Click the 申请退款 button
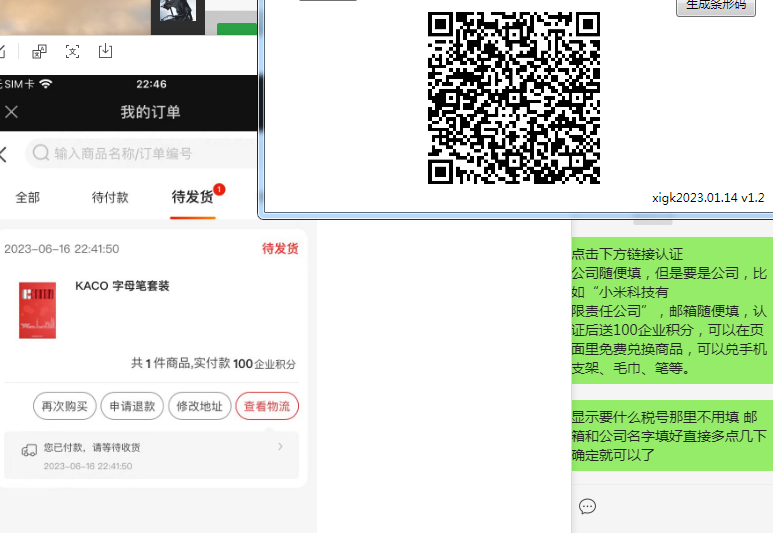Image resolution: width=773 pixels, height=533 pixels. coord(132,406)
